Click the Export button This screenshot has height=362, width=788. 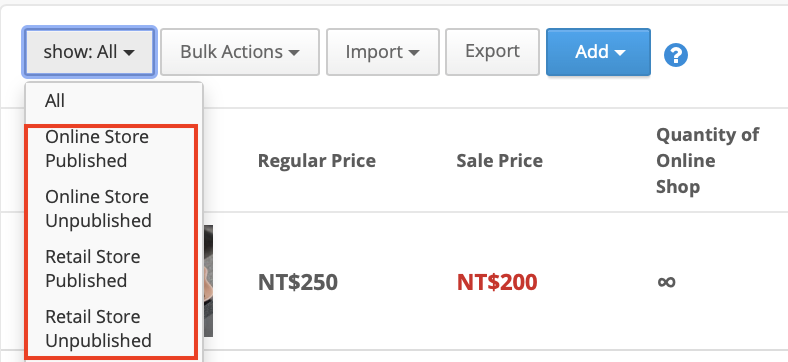[x=492, y=52]
